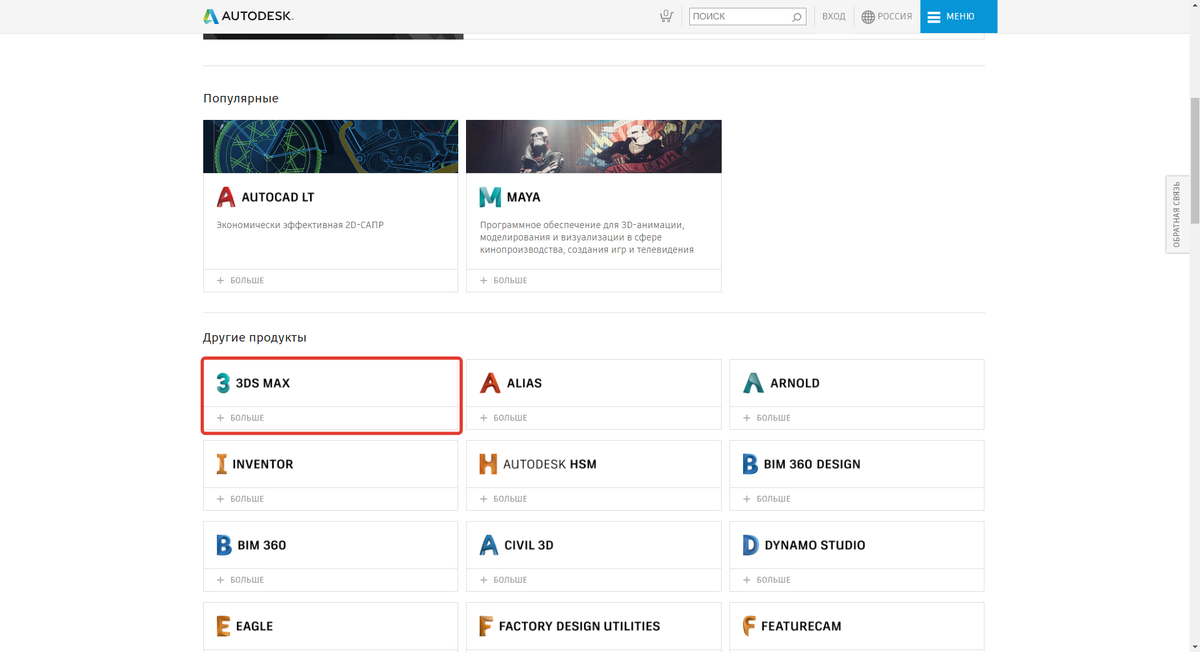Click the AutoCAD LT logo icon
1200x652 pixels.
pyautogui.click(x=224, y=196)
